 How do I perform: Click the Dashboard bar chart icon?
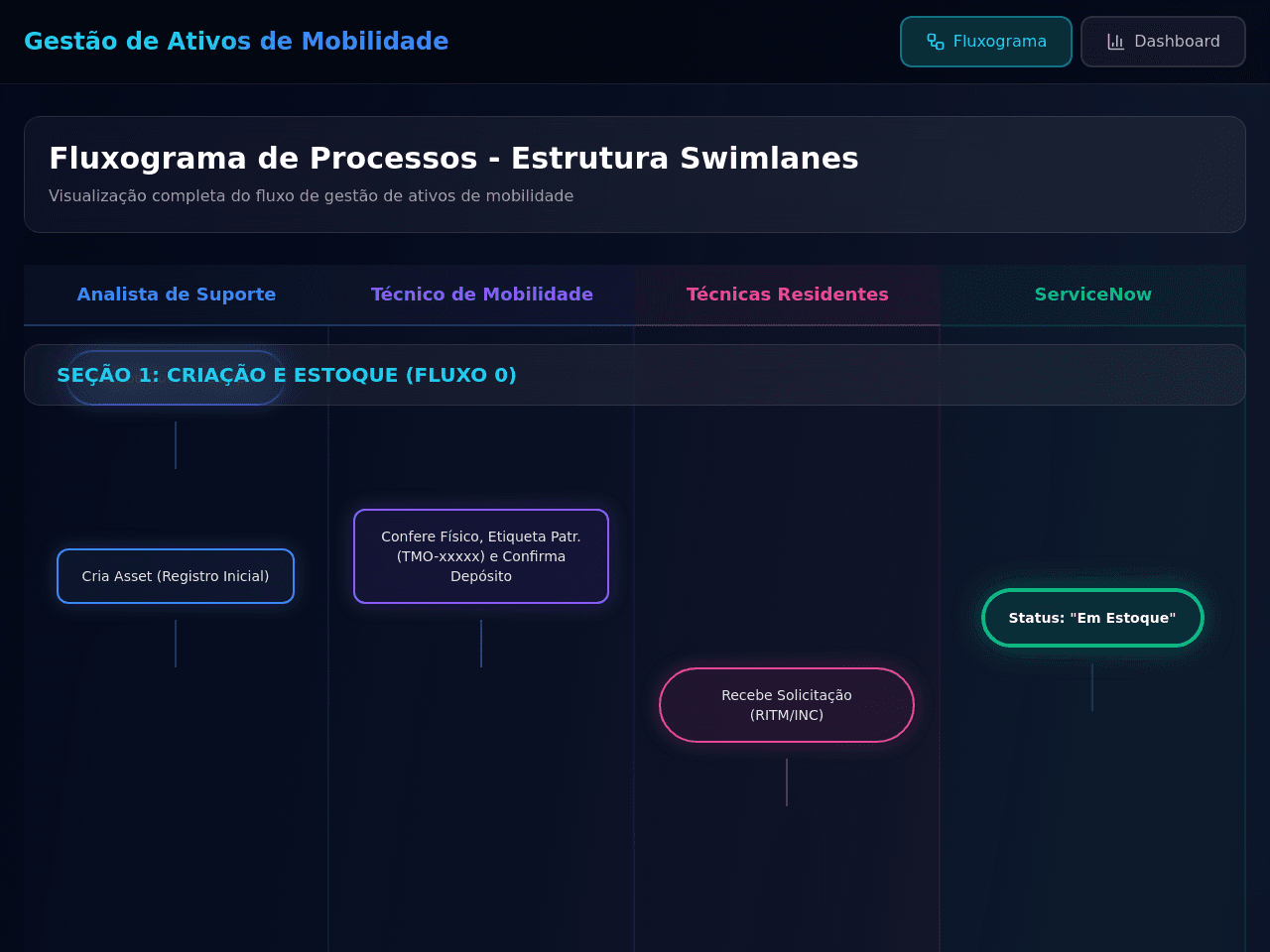[1116, 42]
